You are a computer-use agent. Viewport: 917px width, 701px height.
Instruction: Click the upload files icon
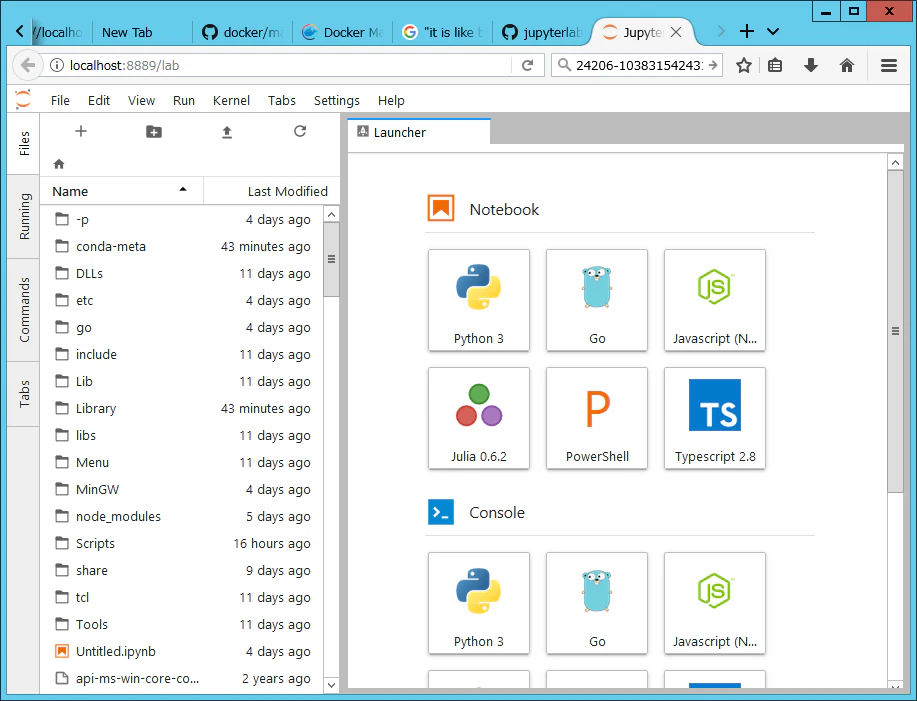tap(227, 132)
